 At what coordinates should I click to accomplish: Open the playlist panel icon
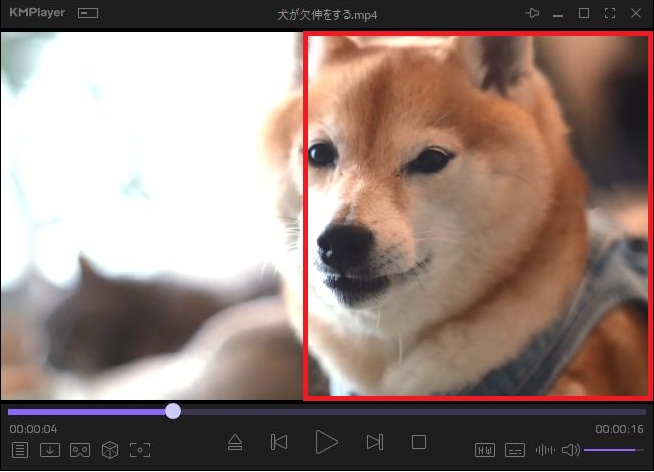pos(19,450)
